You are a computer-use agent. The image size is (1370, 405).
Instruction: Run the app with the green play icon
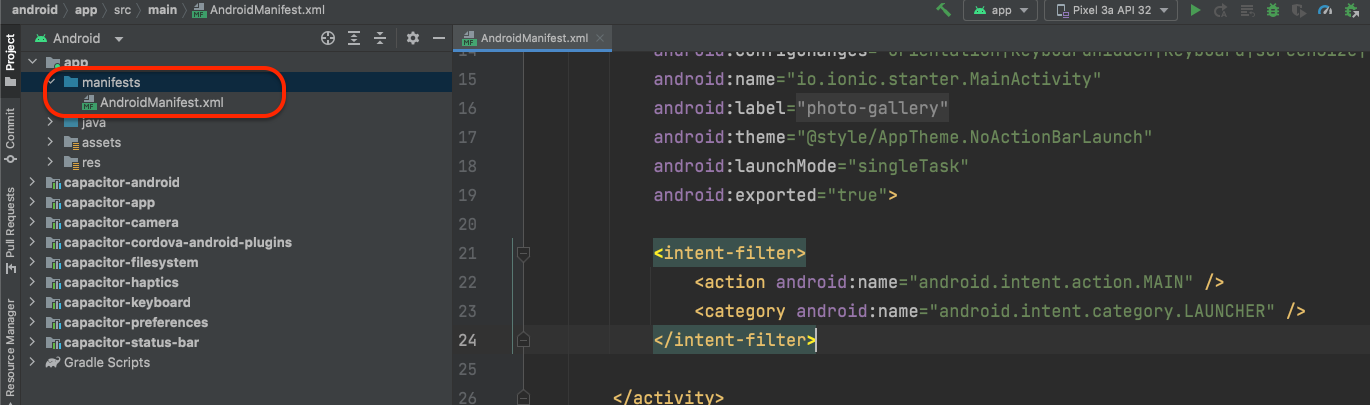(1195, 10)
